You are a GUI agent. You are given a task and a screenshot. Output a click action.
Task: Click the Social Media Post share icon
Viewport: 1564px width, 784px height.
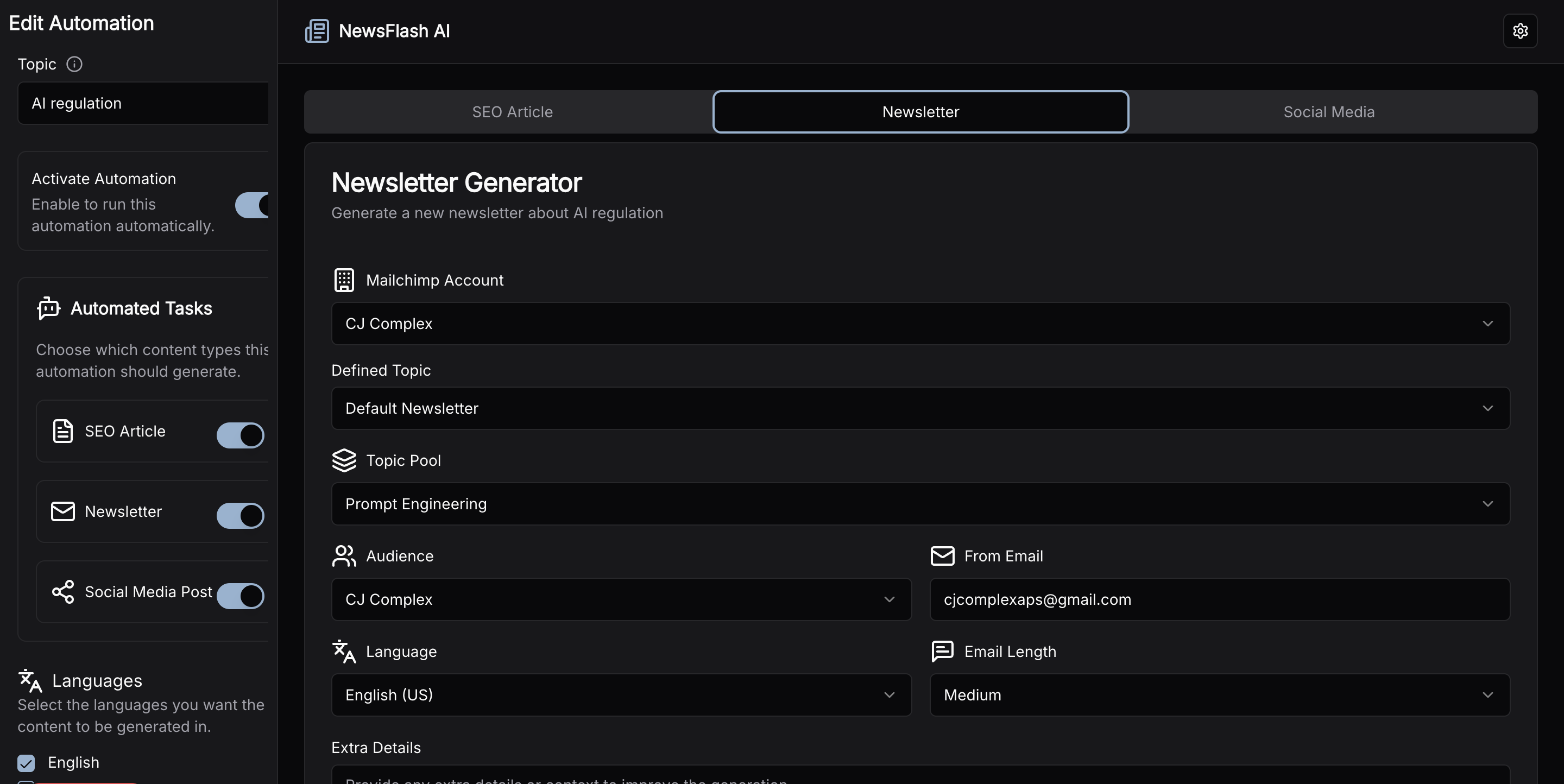point(63,592)
